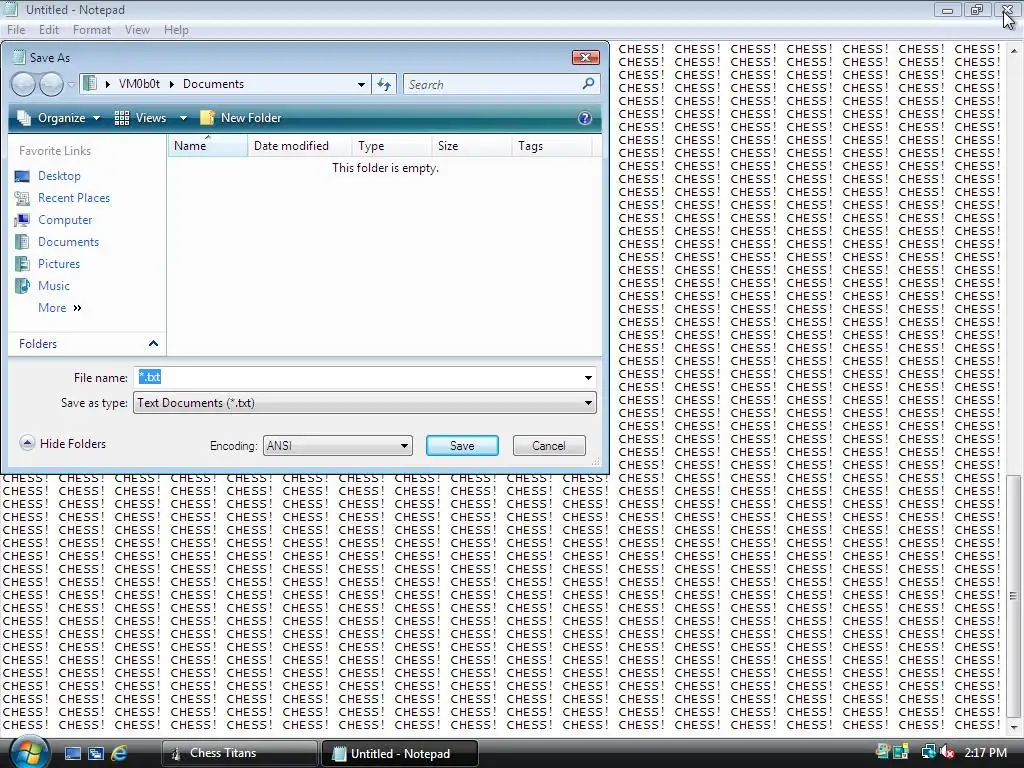Open recent pages dropdown next to nav arrows
1024x768 pixels.
(71, 84)
